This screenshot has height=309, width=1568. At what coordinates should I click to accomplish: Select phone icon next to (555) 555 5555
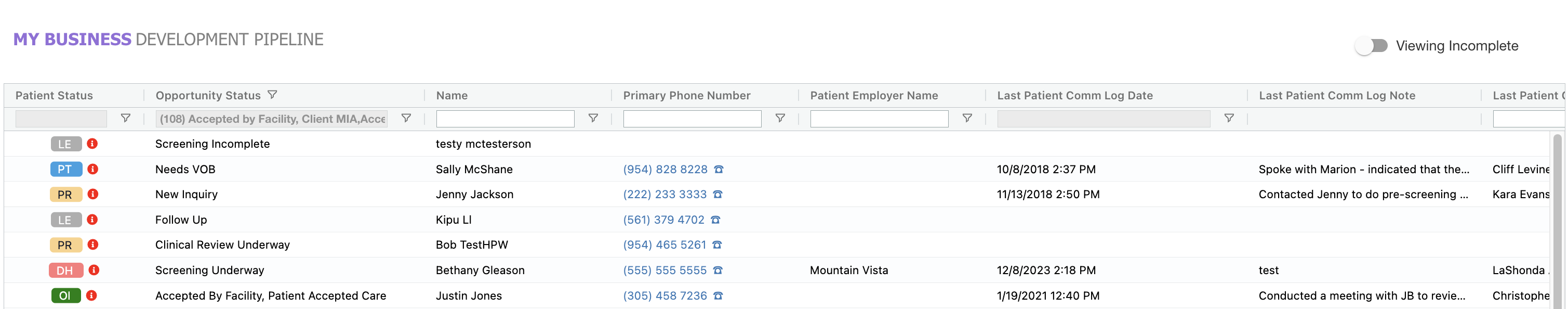click(x=718, y=270)
